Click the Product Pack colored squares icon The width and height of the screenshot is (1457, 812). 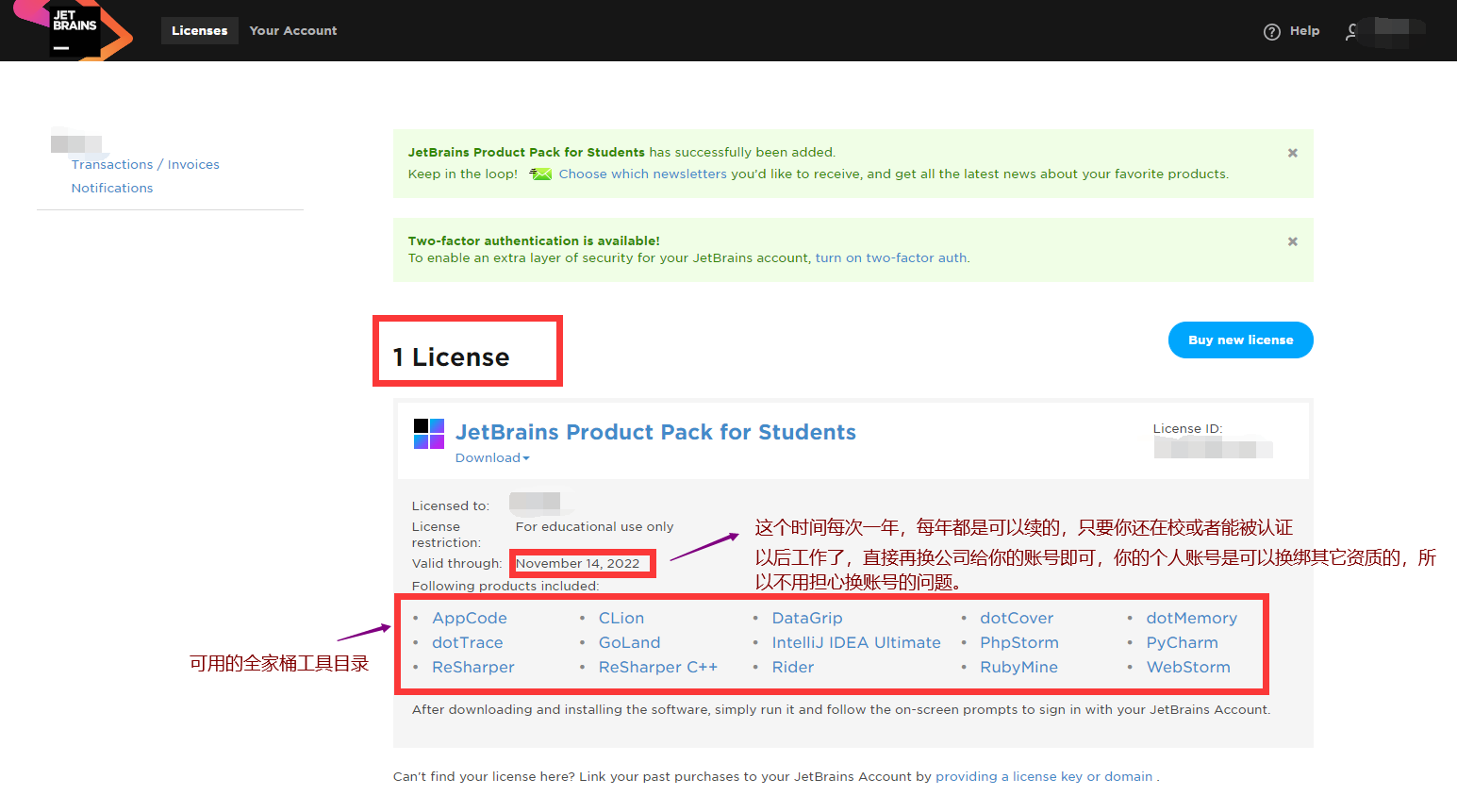click(x=429, y=434)
